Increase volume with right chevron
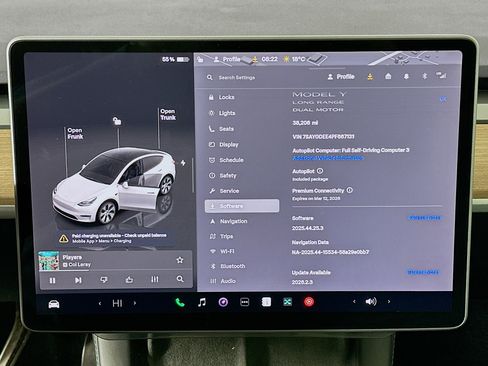 click(389, 302)
